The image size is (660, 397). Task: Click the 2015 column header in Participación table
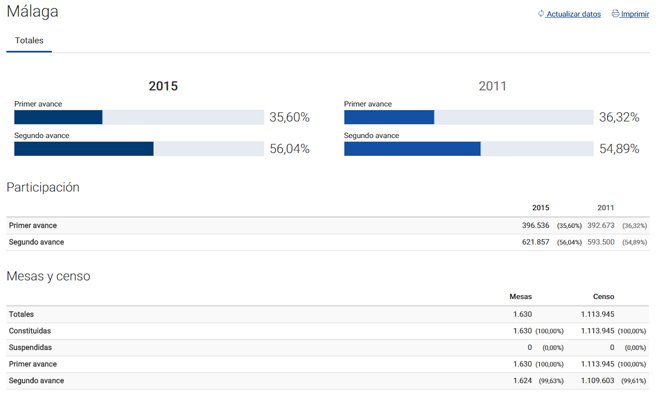pos(540,208)
